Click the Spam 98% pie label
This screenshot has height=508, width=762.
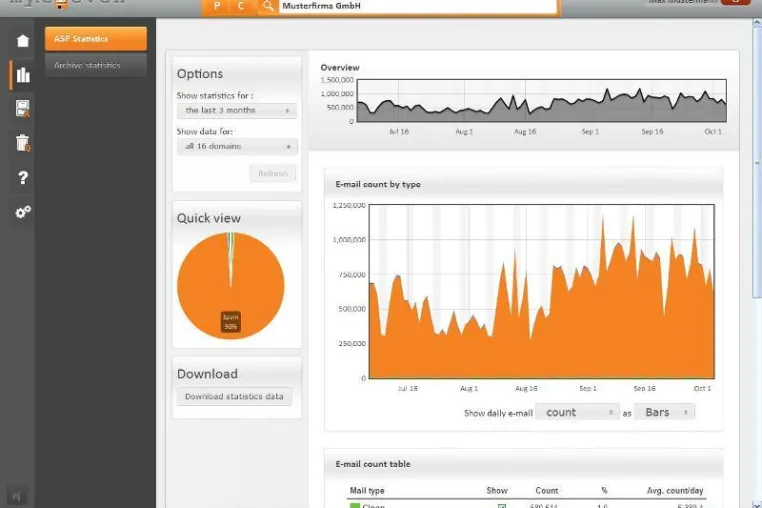click(231, 322)
